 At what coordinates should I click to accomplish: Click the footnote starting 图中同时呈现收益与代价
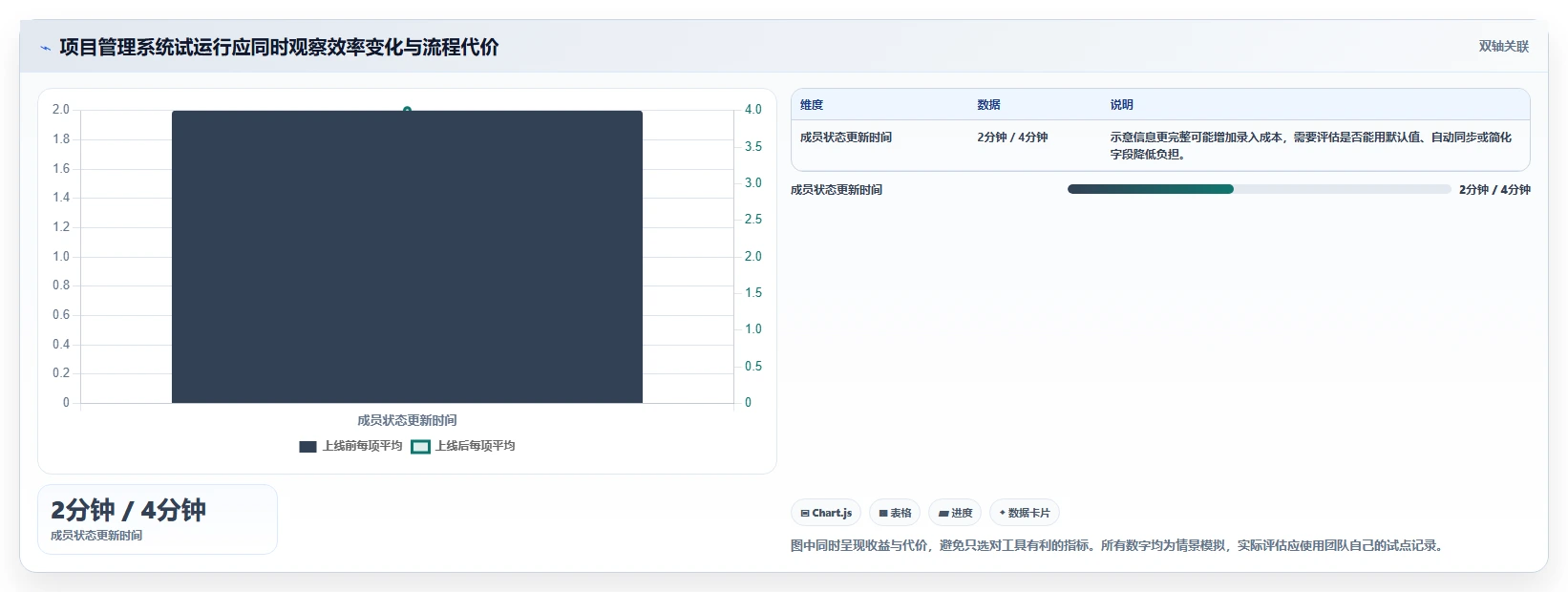1119,545
